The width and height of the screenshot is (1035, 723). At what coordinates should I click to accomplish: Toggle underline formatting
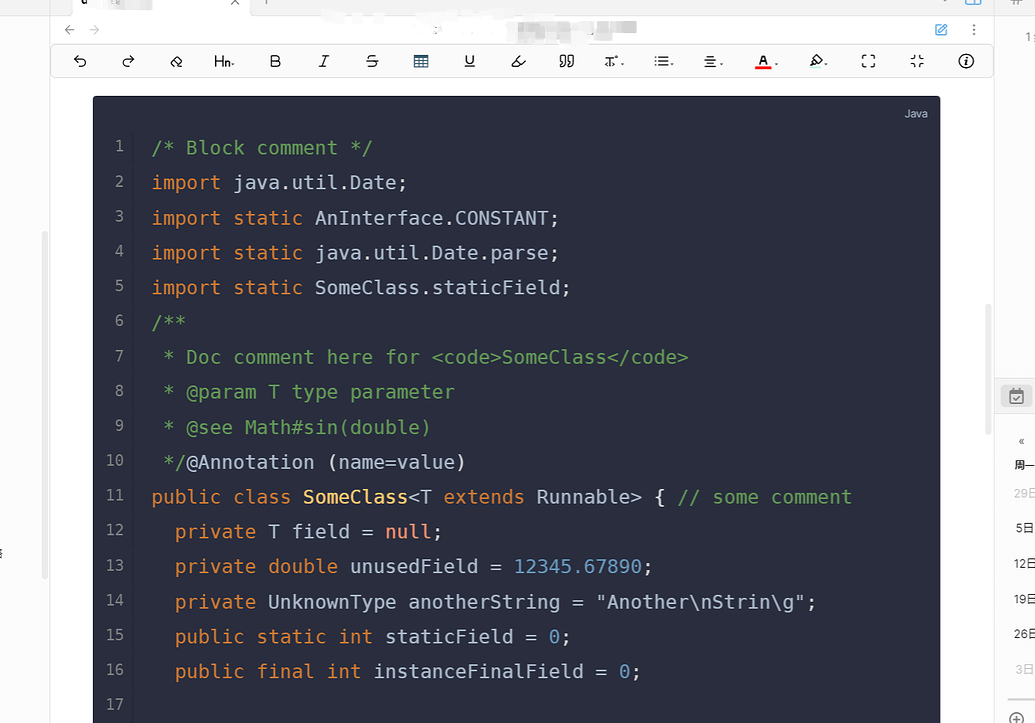point(469,61)
